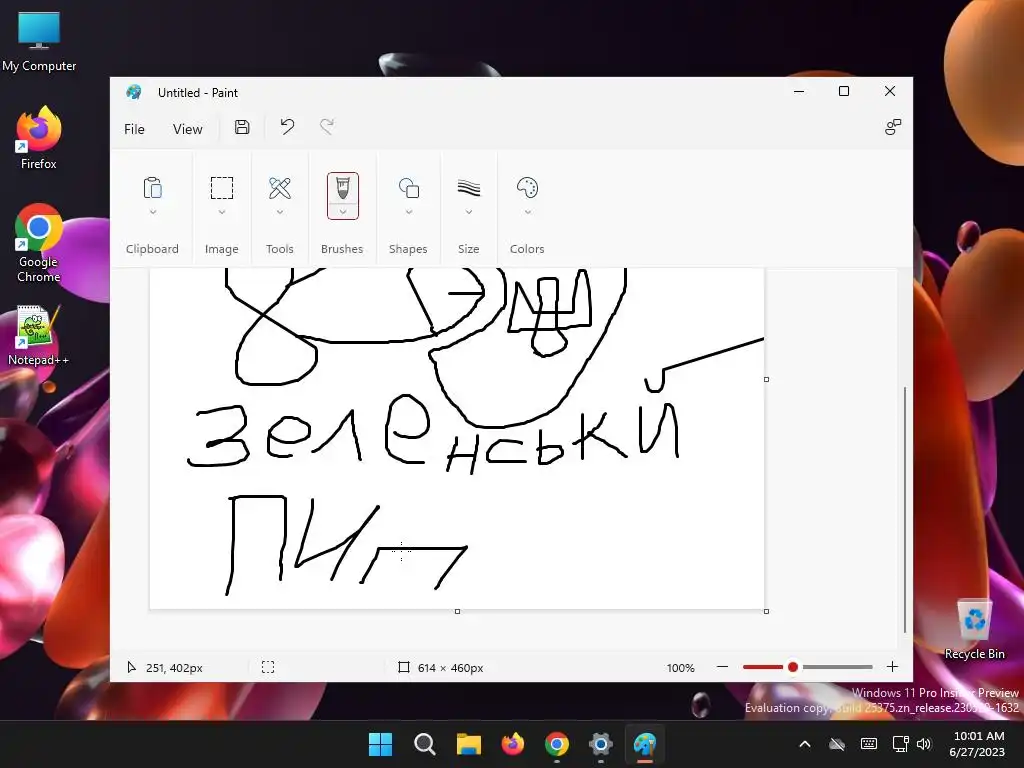The image size is (1024, 768).
Task: Select the Recycle Bin desktop icon
Action: point(974,630)
